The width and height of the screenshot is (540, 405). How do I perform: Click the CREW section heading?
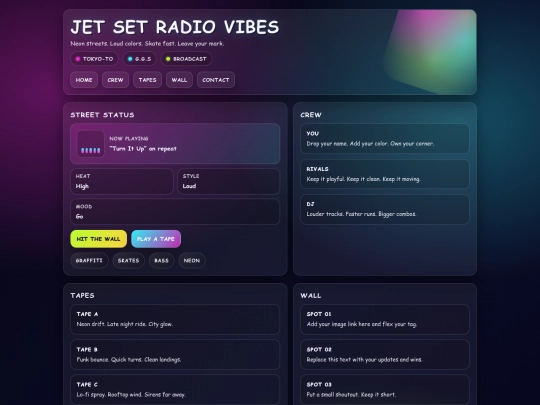311,115
